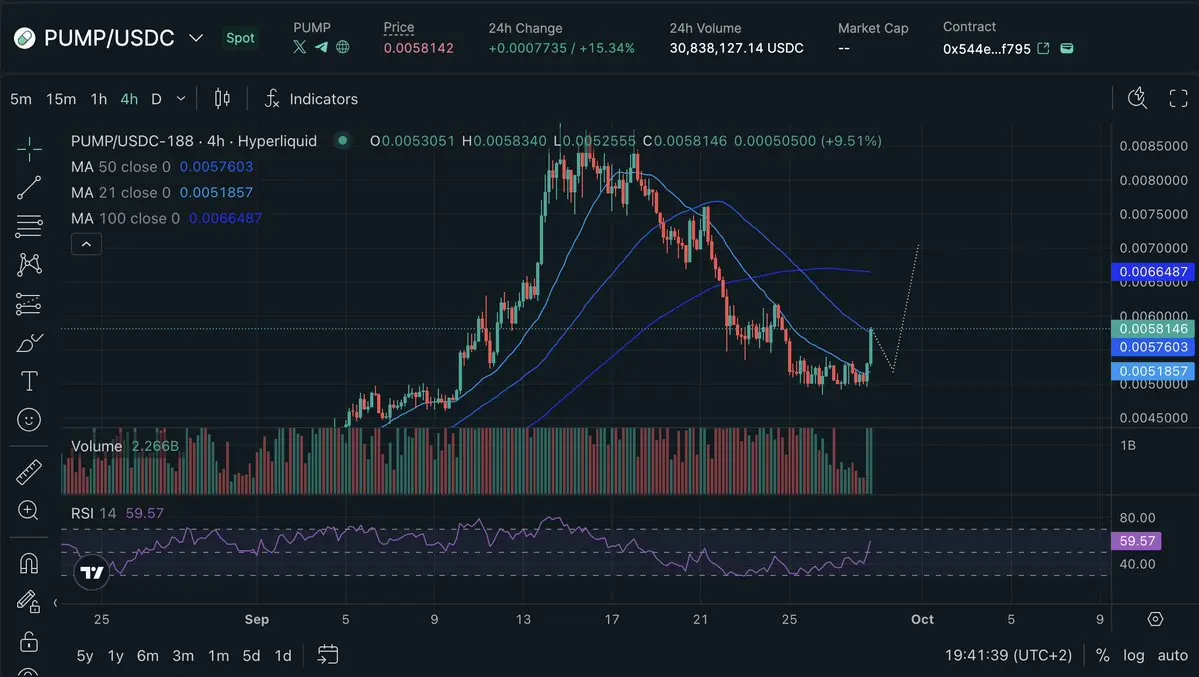
Task: Select the crosshair cursor tool
Action: click(29, 149)
